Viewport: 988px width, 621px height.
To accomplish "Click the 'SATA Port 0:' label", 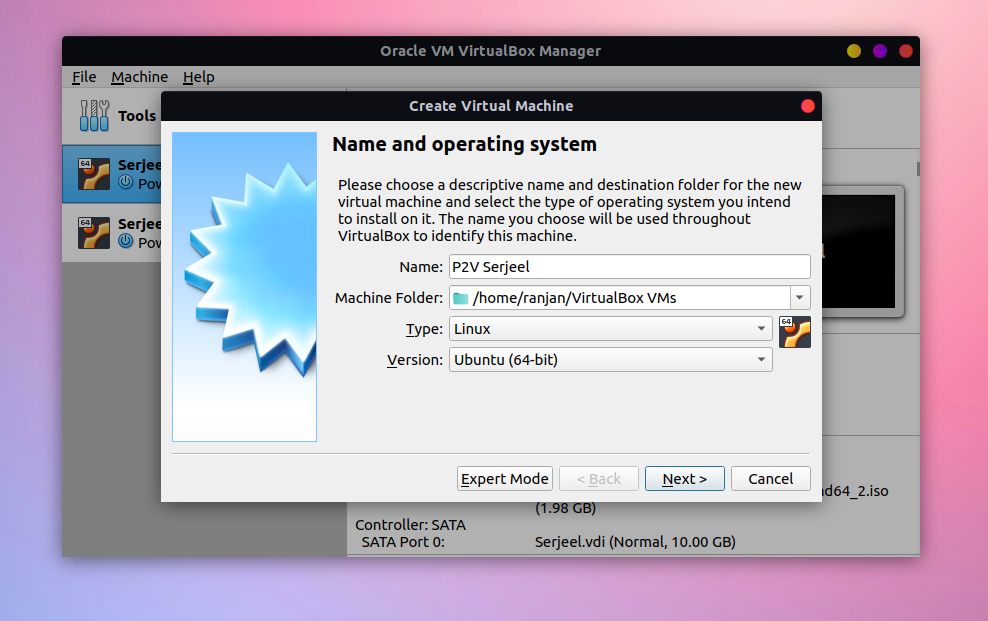I will point(403,542).
